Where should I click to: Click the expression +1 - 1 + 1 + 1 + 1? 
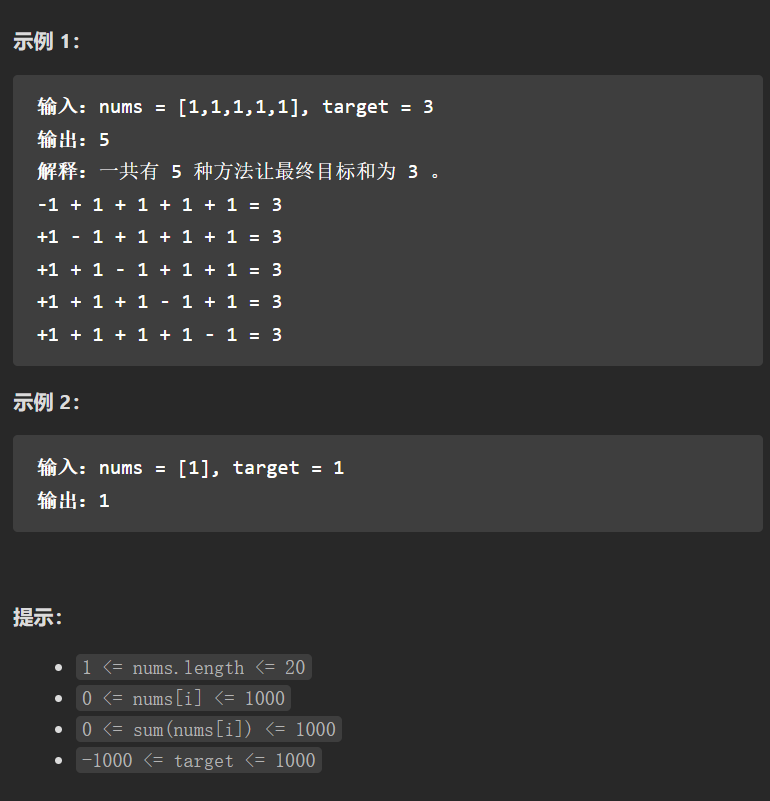pyautogui.click(x=159, y=237)
